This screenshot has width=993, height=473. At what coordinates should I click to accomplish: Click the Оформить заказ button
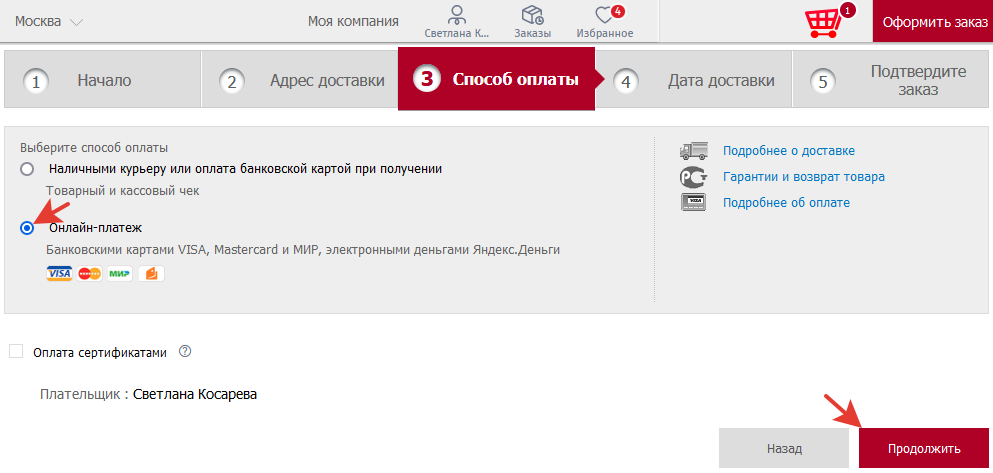pyautogui.click(x=933, y=22)
